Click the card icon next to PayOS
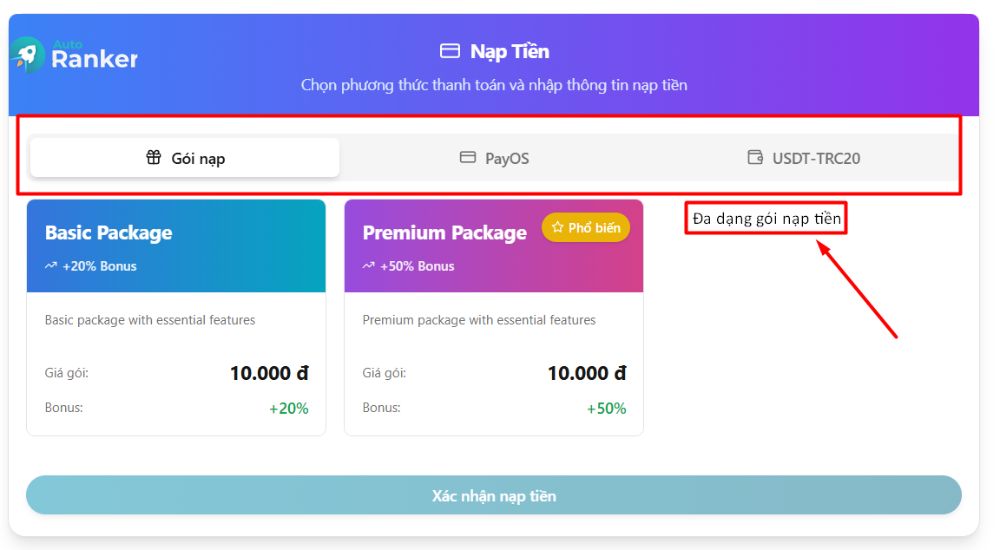Viewport: 1000px width, 550px height. pyautogui.click(x=467, y=157)
